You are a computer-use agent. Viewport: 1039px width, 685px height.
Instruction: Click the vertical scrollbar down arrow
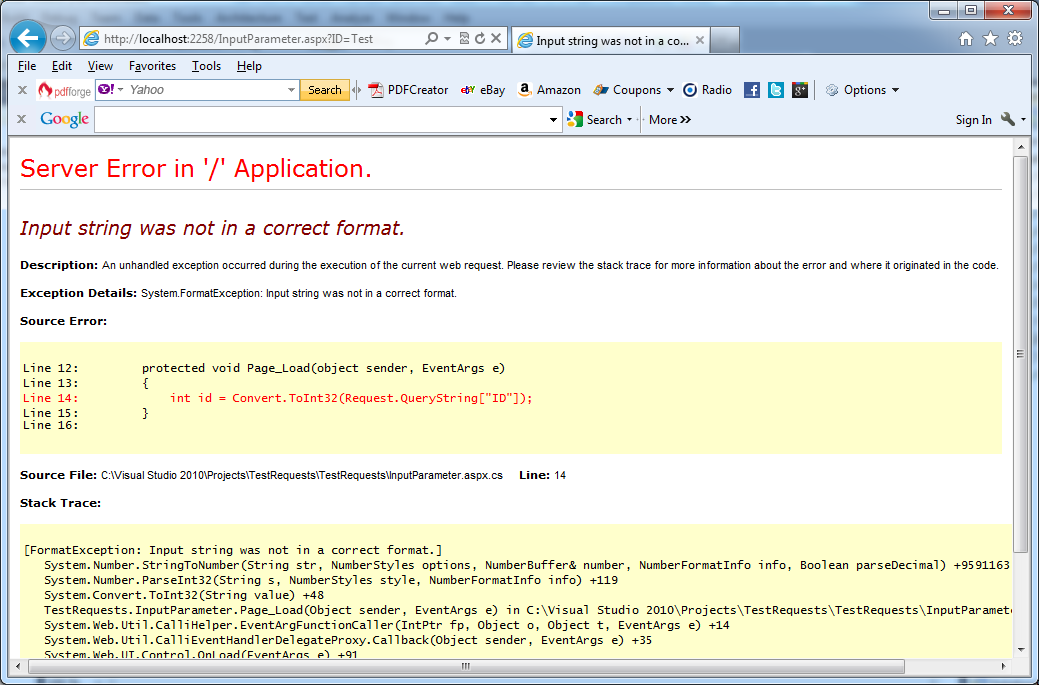[x=1020, y=651]
